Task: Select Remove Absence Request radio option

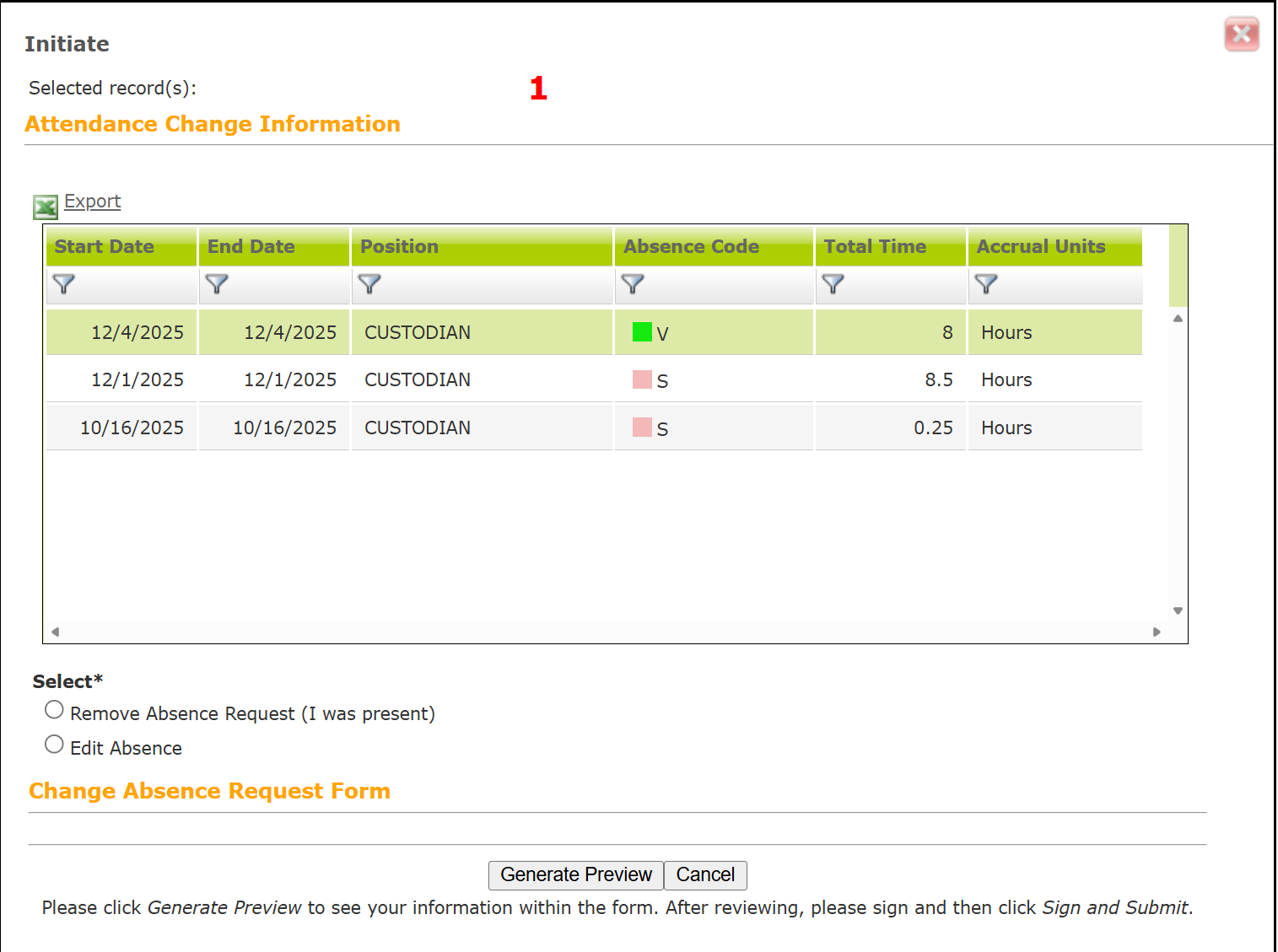Action: click(55, 710)
